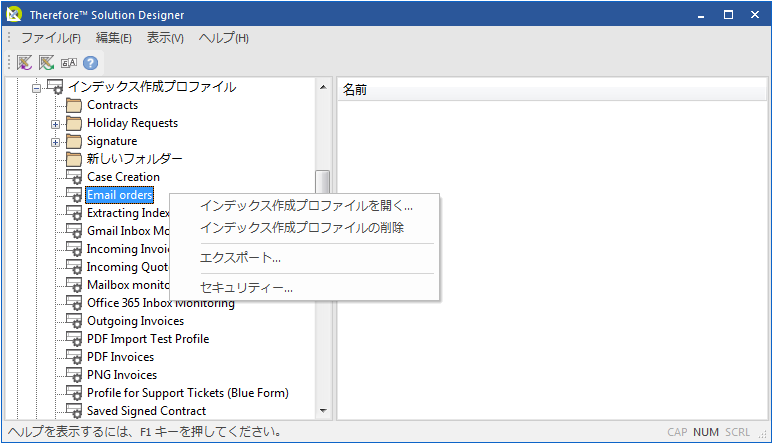The image size is (773, 444).
Task: Select the Saved Signed Contract profile
Action: point(146,411)
